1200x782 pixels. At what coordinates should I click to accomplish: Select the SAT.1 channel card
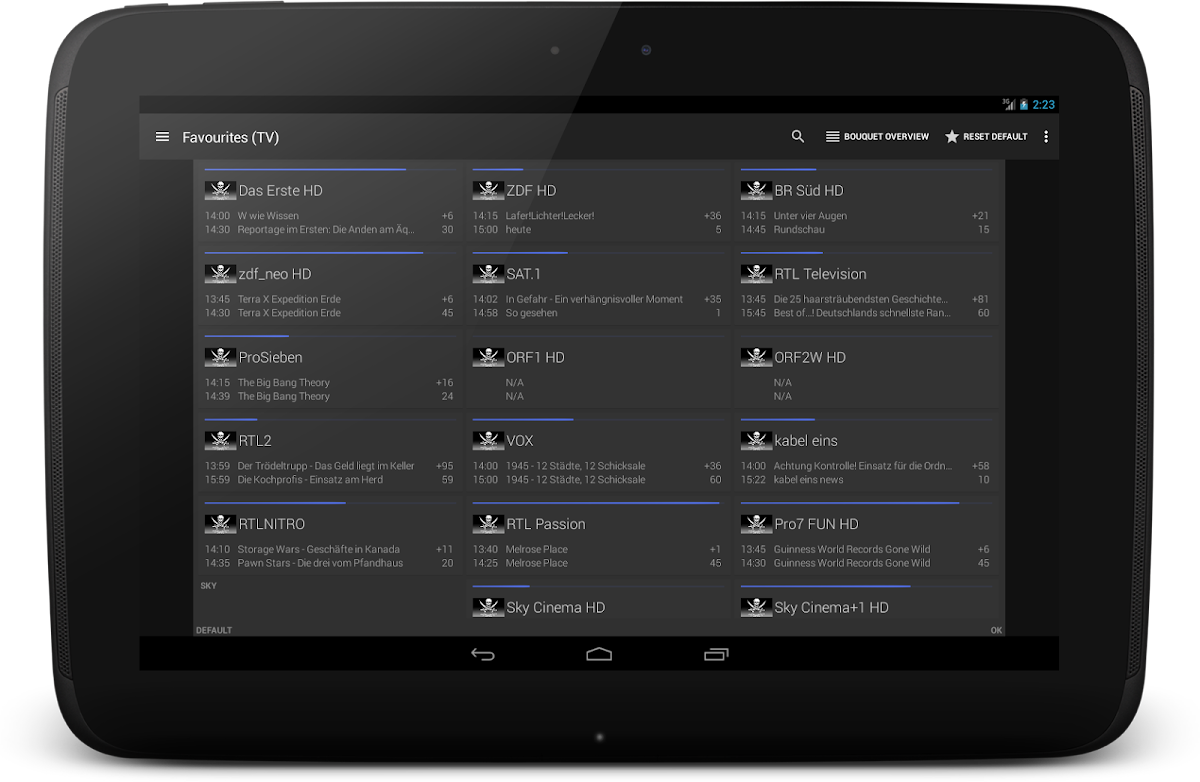coord(598,288)
